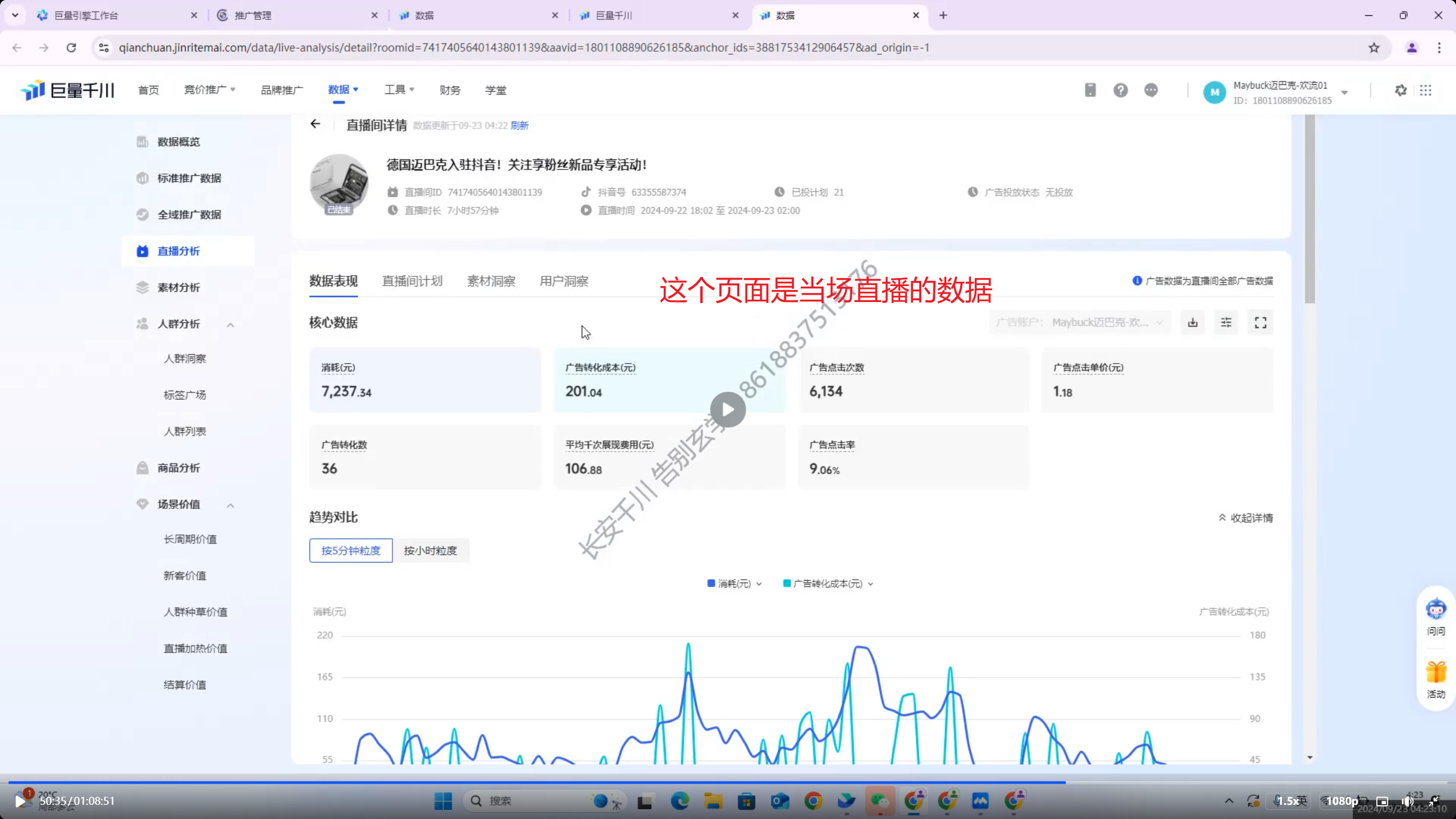Click the back arrow beside 直播间详情
Screen dimensions: 1456x819
pos(316,124)
